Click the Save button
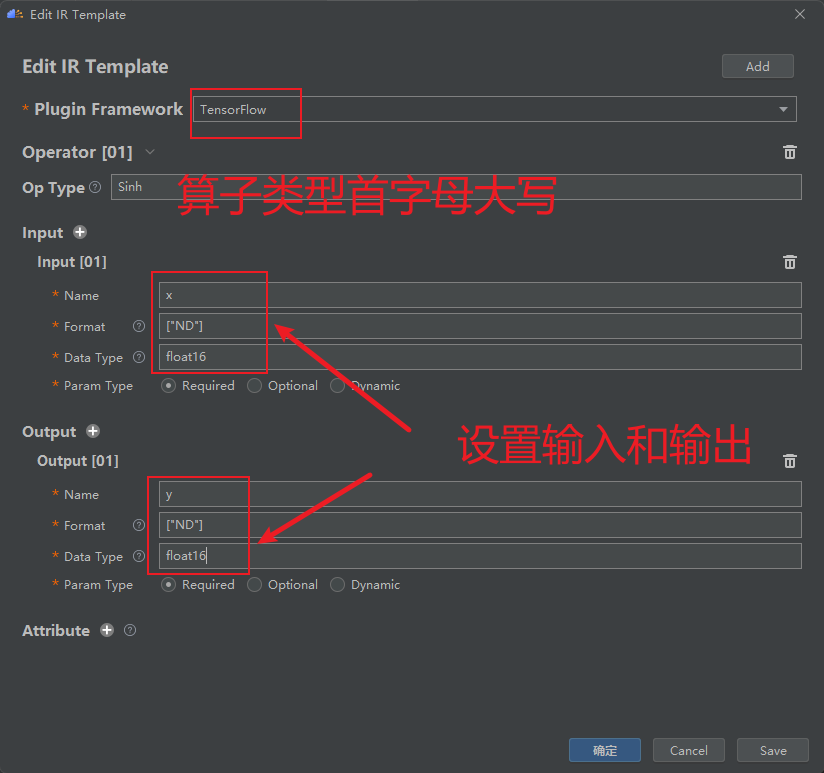 (x=772, y=750)
